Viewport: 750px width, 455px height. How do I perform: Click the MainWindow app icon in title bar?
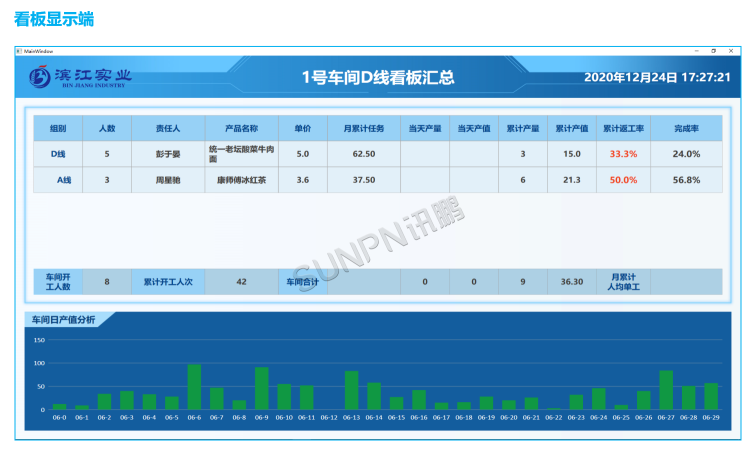click(18, 50)
